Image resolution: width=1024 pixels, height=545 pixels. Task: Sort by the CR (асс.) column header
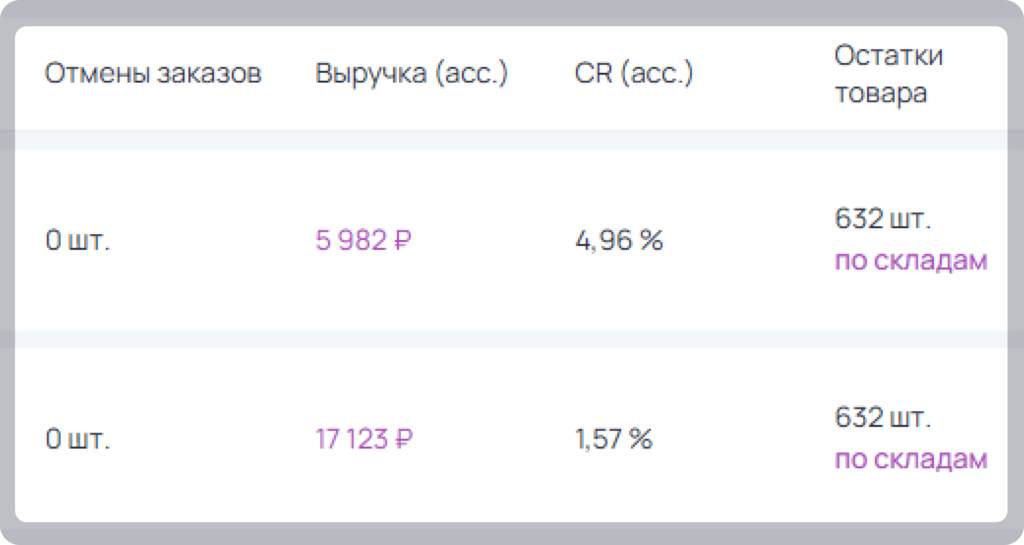(x=633, y=73)
